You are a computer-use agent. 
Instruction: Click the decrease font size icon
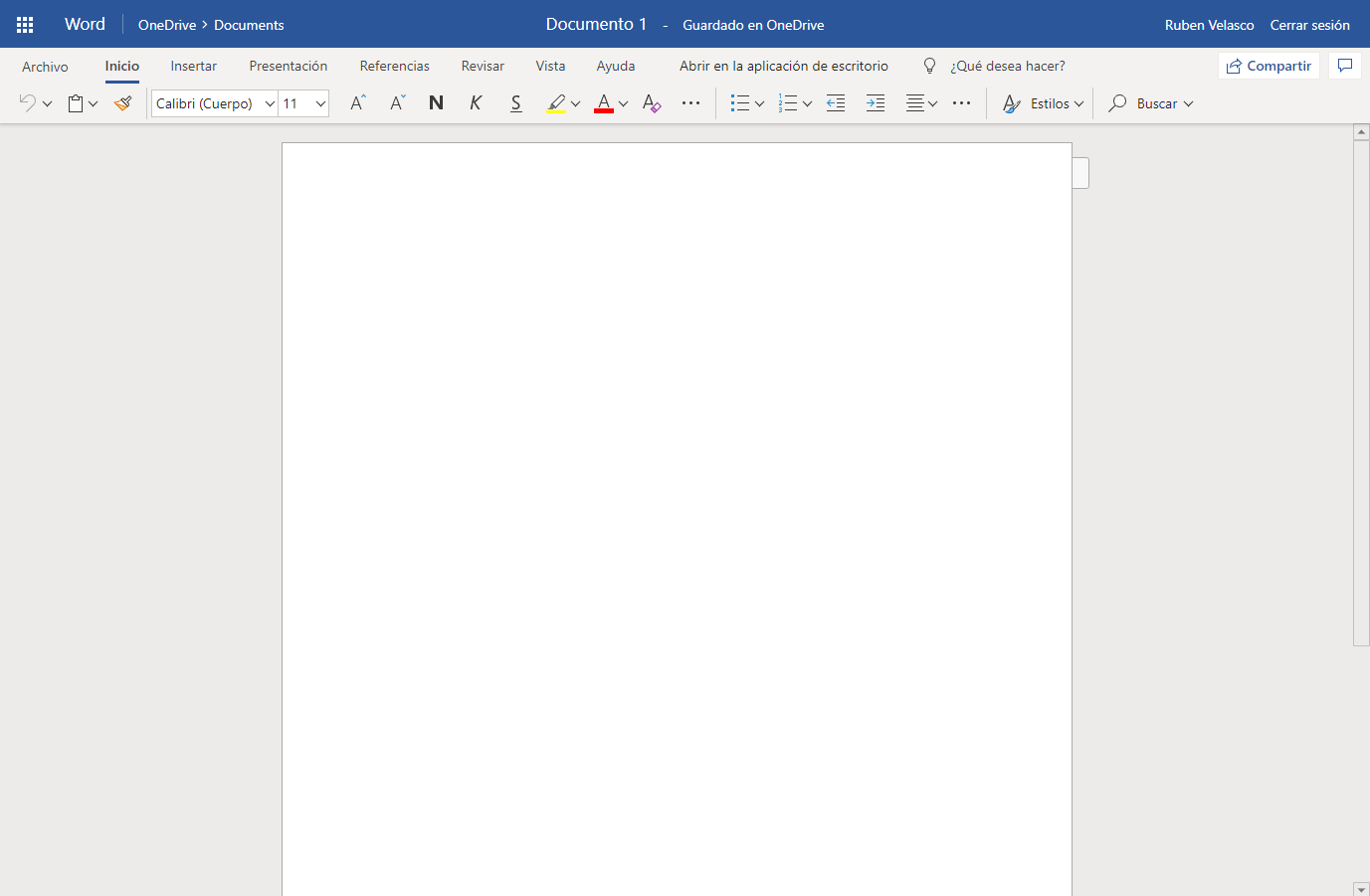(x=398, y=103)
